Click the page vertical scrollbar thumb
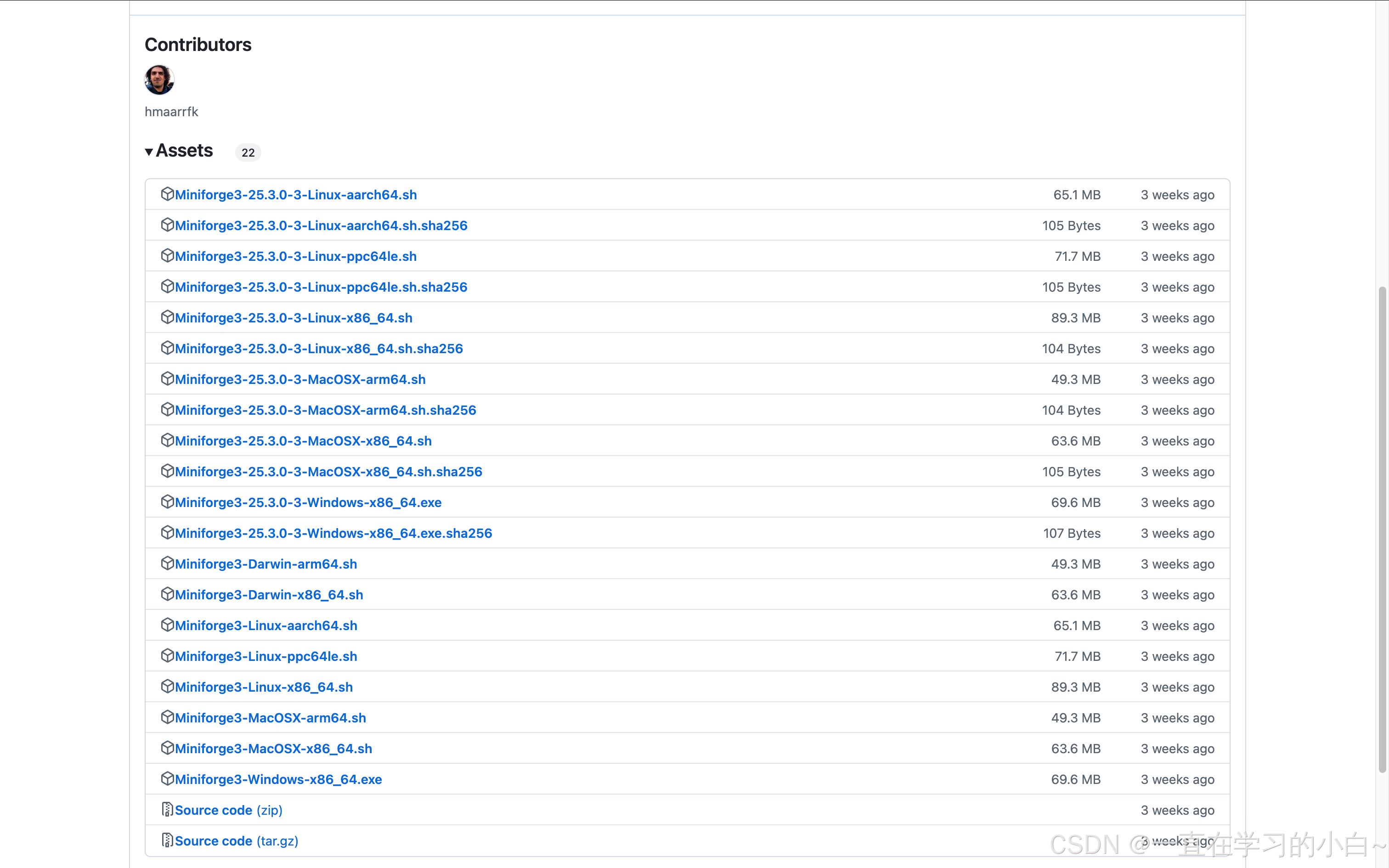1389x868 pixels. click(x=1382, y=528)
